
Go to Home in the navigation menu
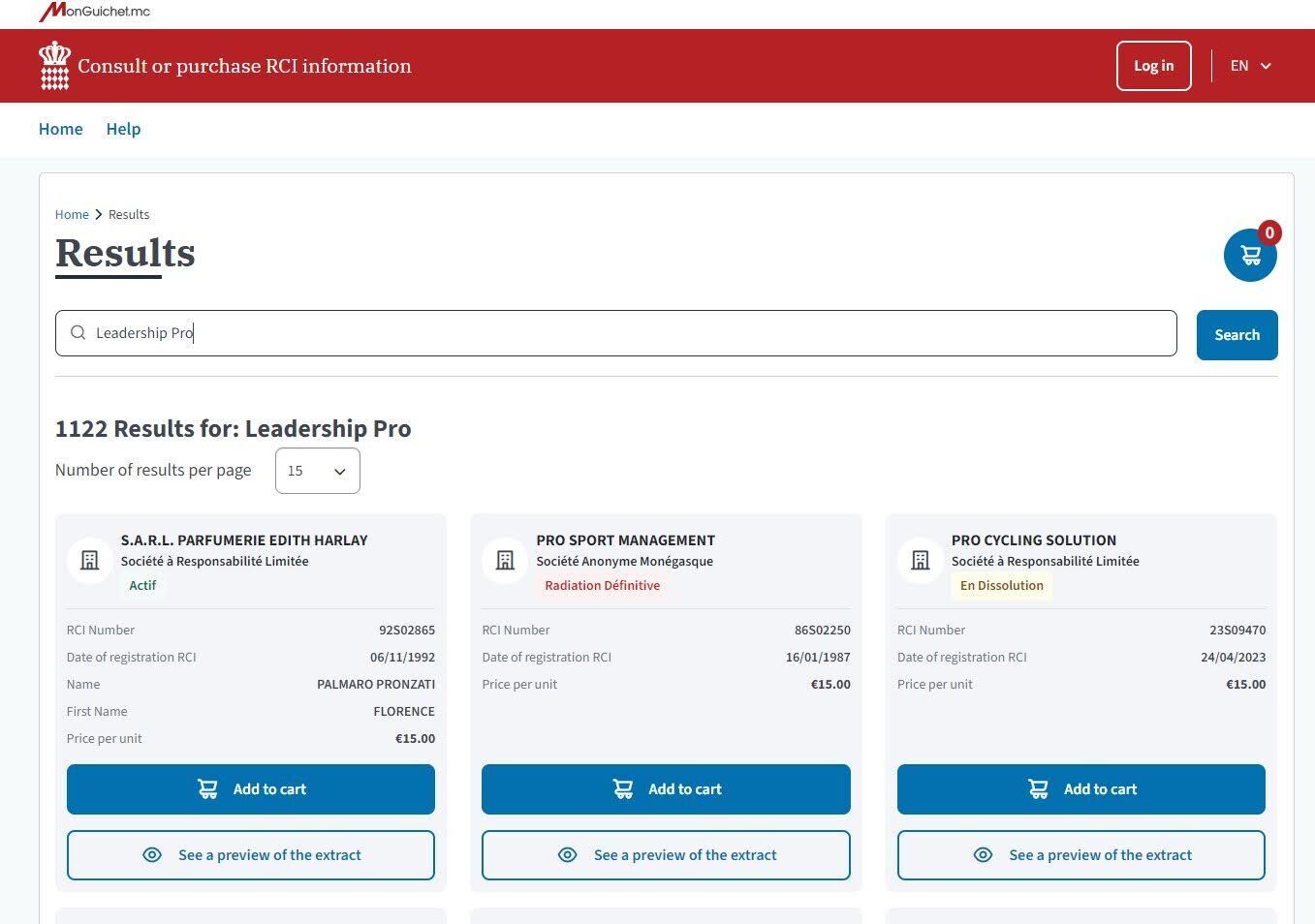click(x=61, y=129)
